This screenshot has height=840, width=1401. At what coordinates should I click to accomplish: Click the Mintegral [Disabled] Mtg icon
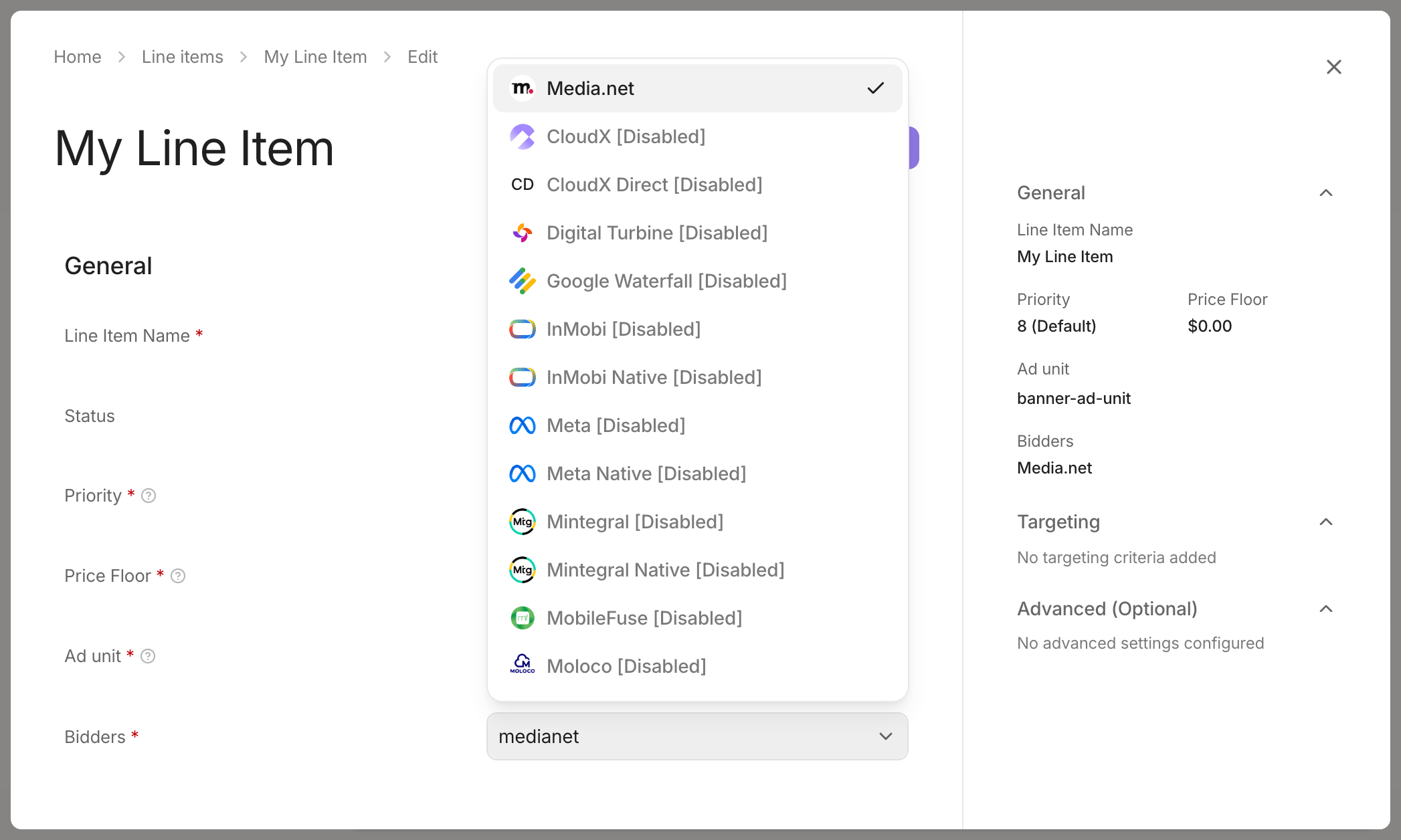pos(523,522)
